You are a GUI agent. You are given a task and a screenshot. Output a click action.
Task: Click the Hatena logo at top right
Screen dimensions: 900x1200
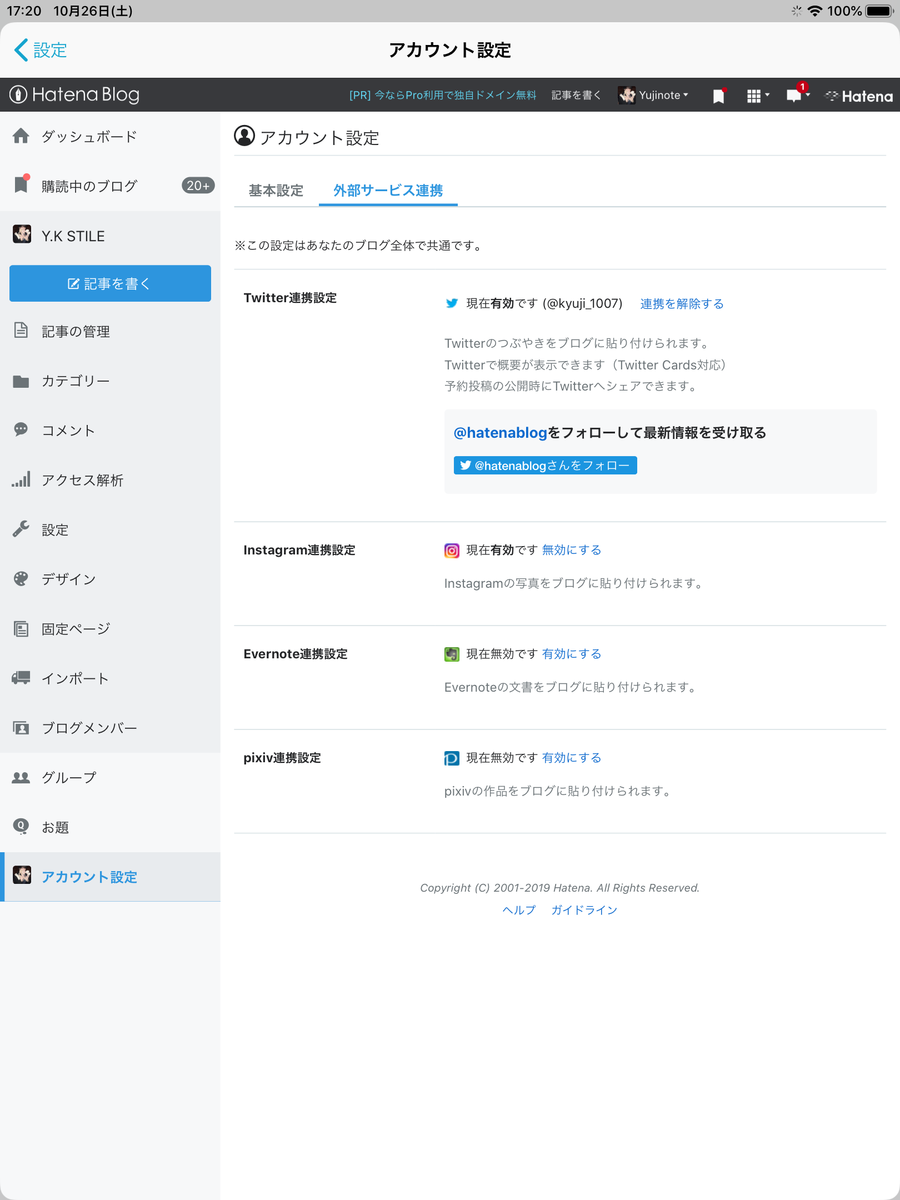click(x=859, y=96)
